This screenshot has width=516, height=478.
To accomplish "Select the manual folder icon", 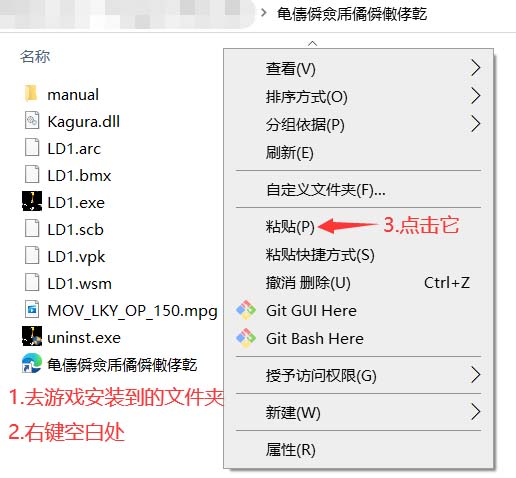I will point(32,94).
